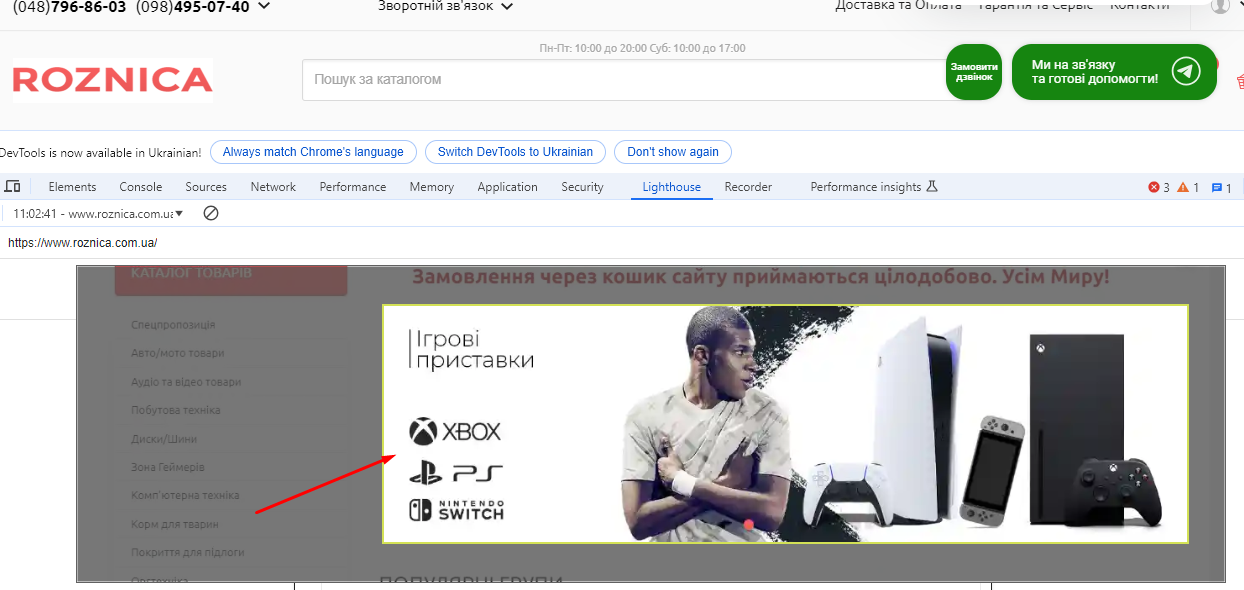Open the blue issues count indicator

click(1221, 187)
